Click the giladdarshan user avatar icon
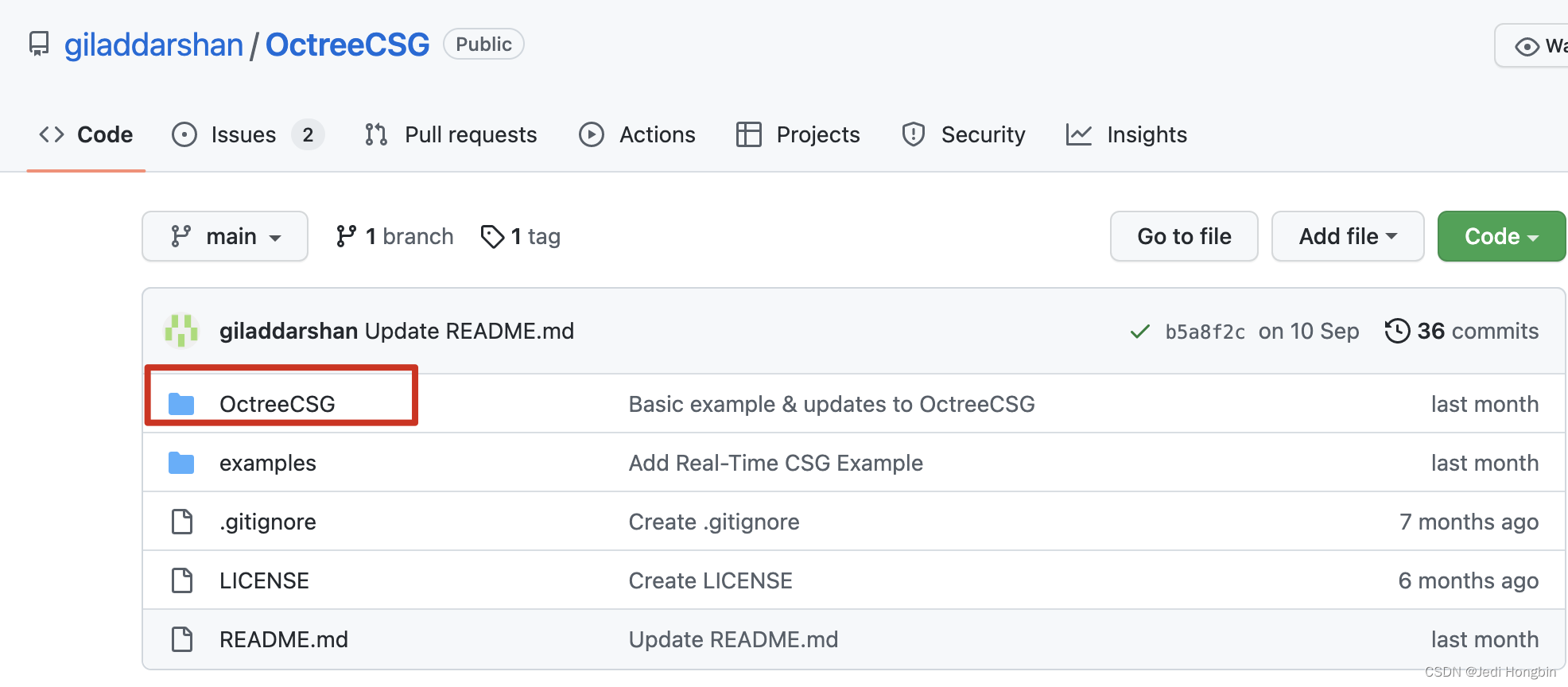This screenshot has height=687, width=1568. click(x=181, y=331)
